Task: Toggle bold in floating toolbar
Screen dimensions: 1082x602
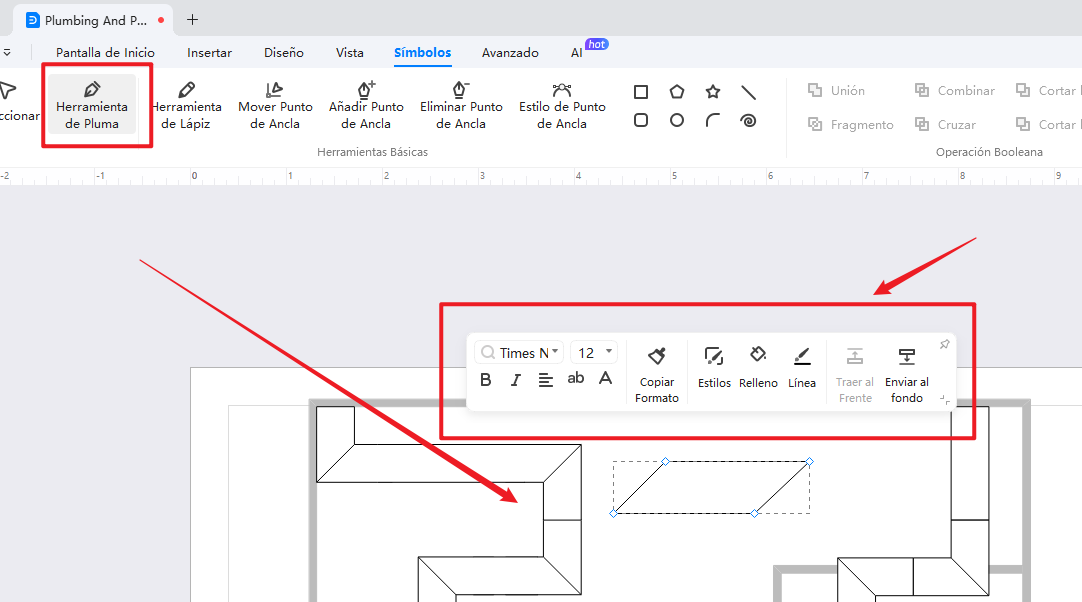Action: point(486,379)
